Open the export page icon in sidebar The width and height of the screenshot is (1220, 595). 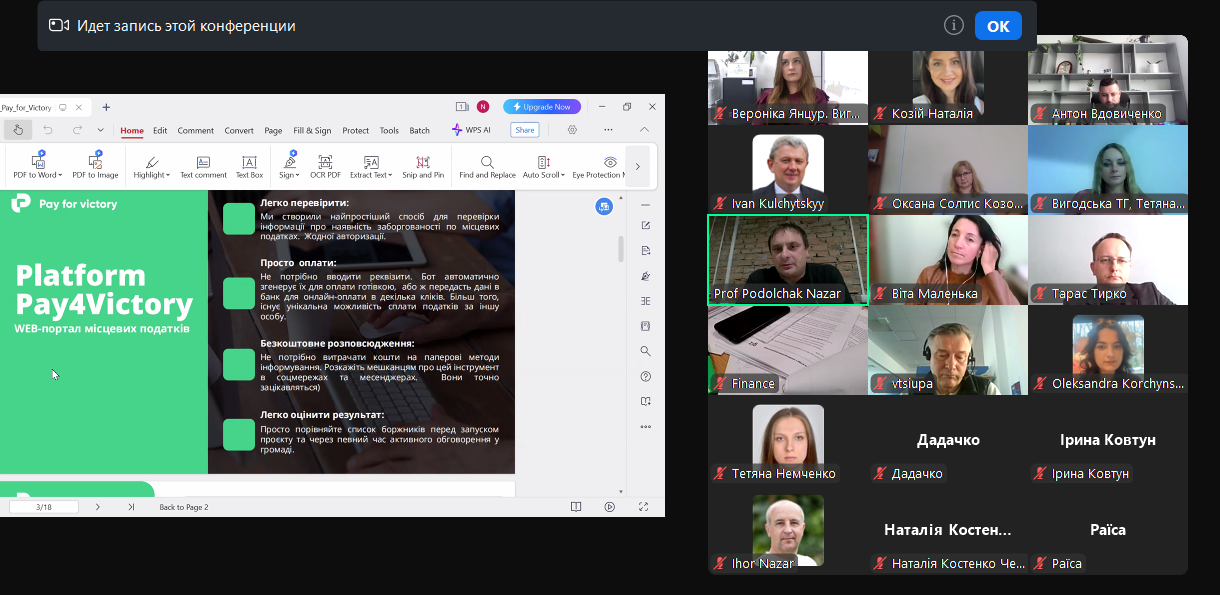(x=645, y=250)
